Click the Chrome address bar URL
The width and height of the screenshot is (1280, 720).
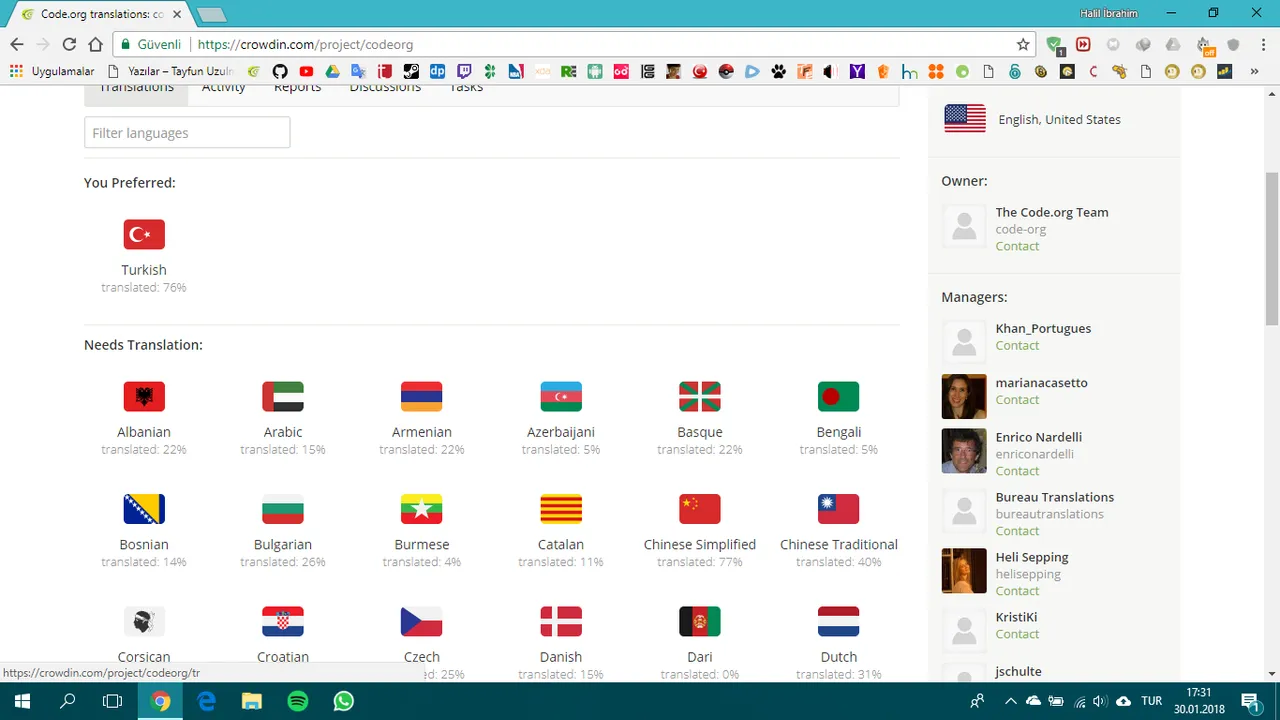coord(305,45)
